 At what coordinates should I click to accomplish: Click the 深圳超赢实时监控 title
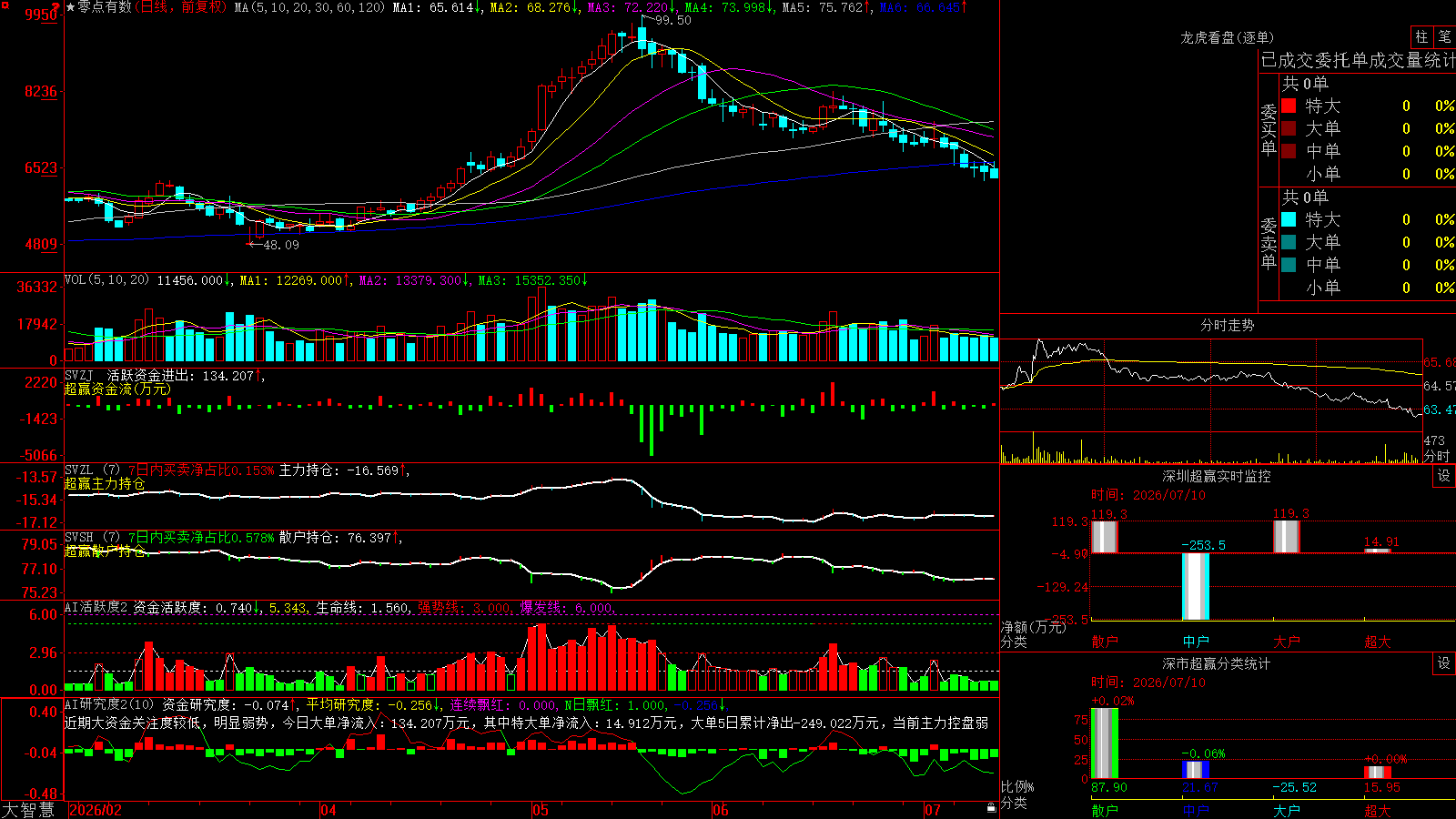pyautogui.click(x=1216, y=476)
